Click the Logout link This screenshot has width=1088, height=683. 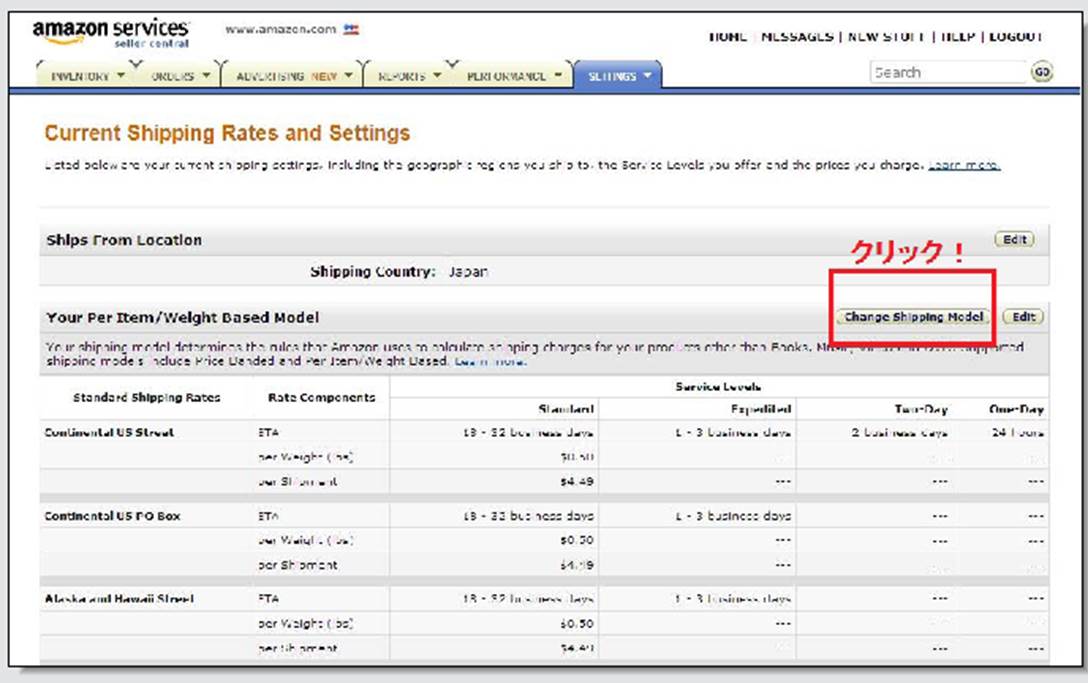[x=1015, y=37]
